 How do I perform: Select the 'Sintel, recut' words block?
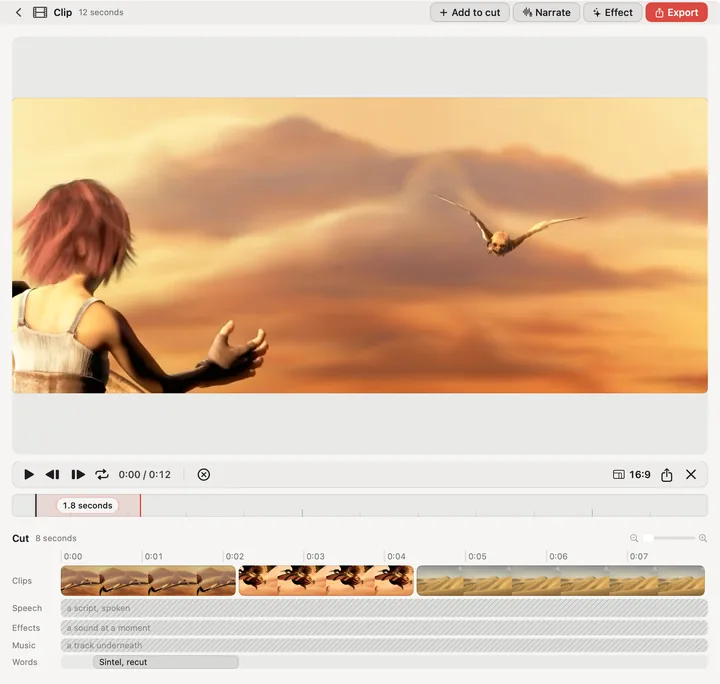pyautogui.click(x=166, y=662)
